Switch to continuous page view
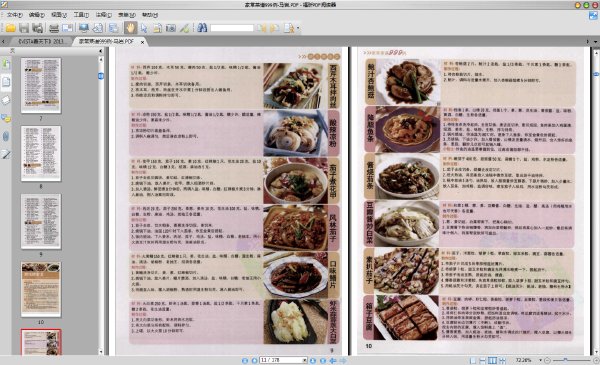 (483, 360)
